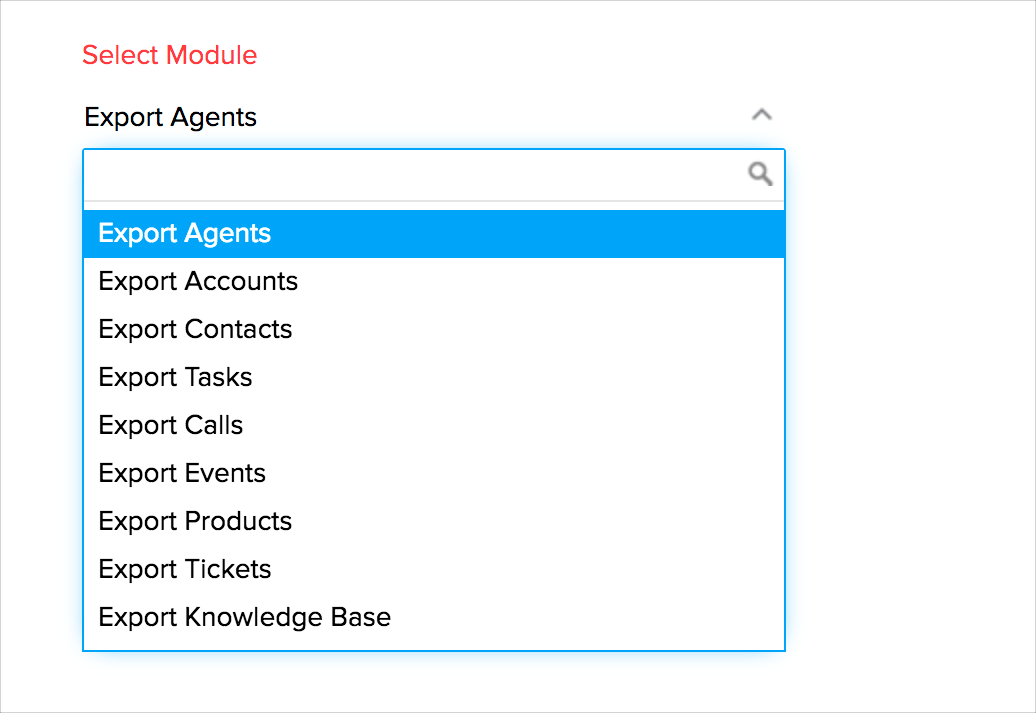
Task: Select Export Events in the dropdown
Action: coord(433,474)
